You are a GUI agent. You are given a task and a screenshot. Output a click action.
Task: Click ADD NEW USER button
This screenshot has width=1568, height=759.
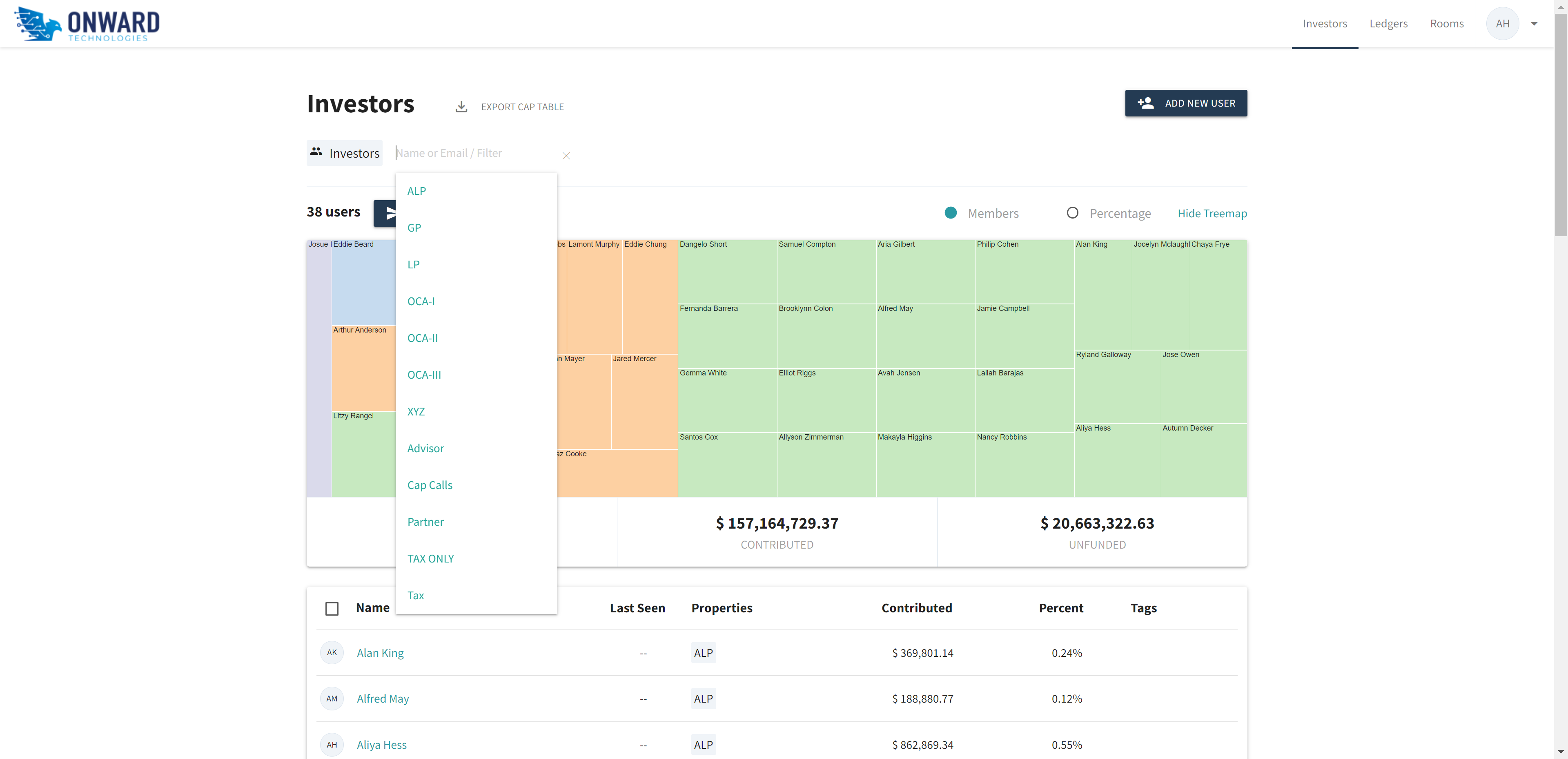(1186, 103)
